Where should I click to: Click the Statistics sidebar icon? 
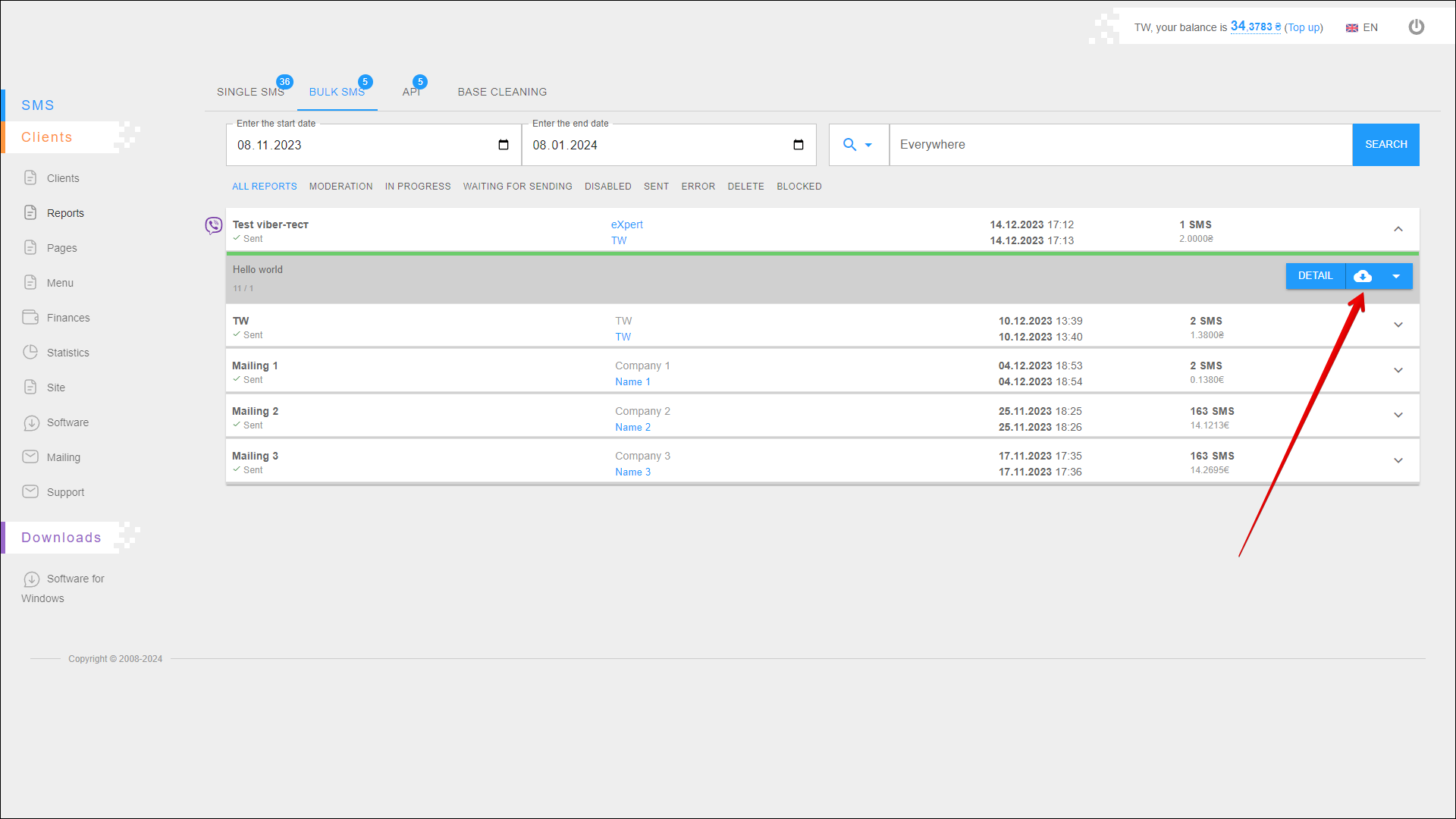[x=30, y=352]
